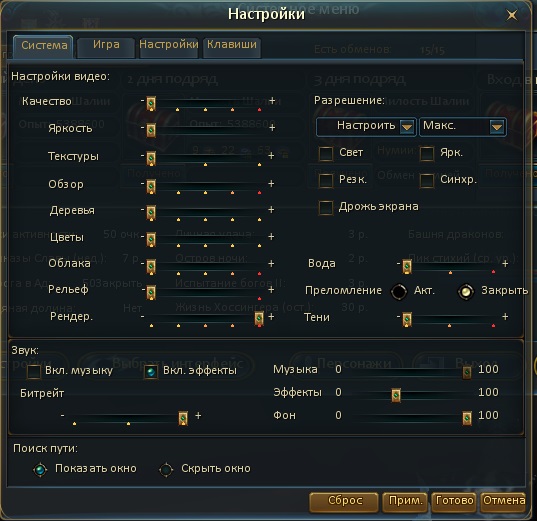537x521 pixels.
Task: Click the plus icon for Вода
Action: (505, 263)
